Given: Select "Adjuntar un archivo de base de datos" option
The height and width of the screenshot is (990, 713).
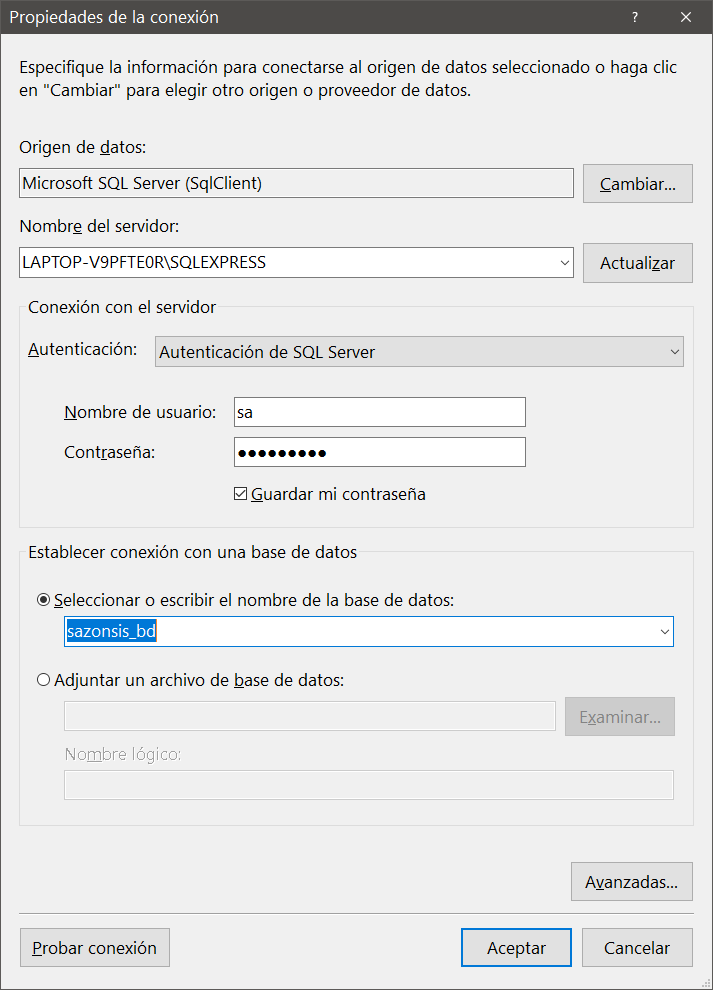Looking at the screenshot, I should (x=43, y=679).
